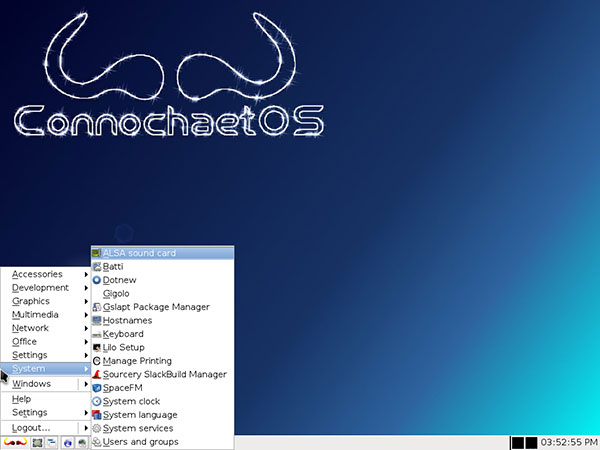Image resolution: width=600 pixels, height=450 pixels.
Task: Click the System language icon
Action: click(x=97, y=415)
